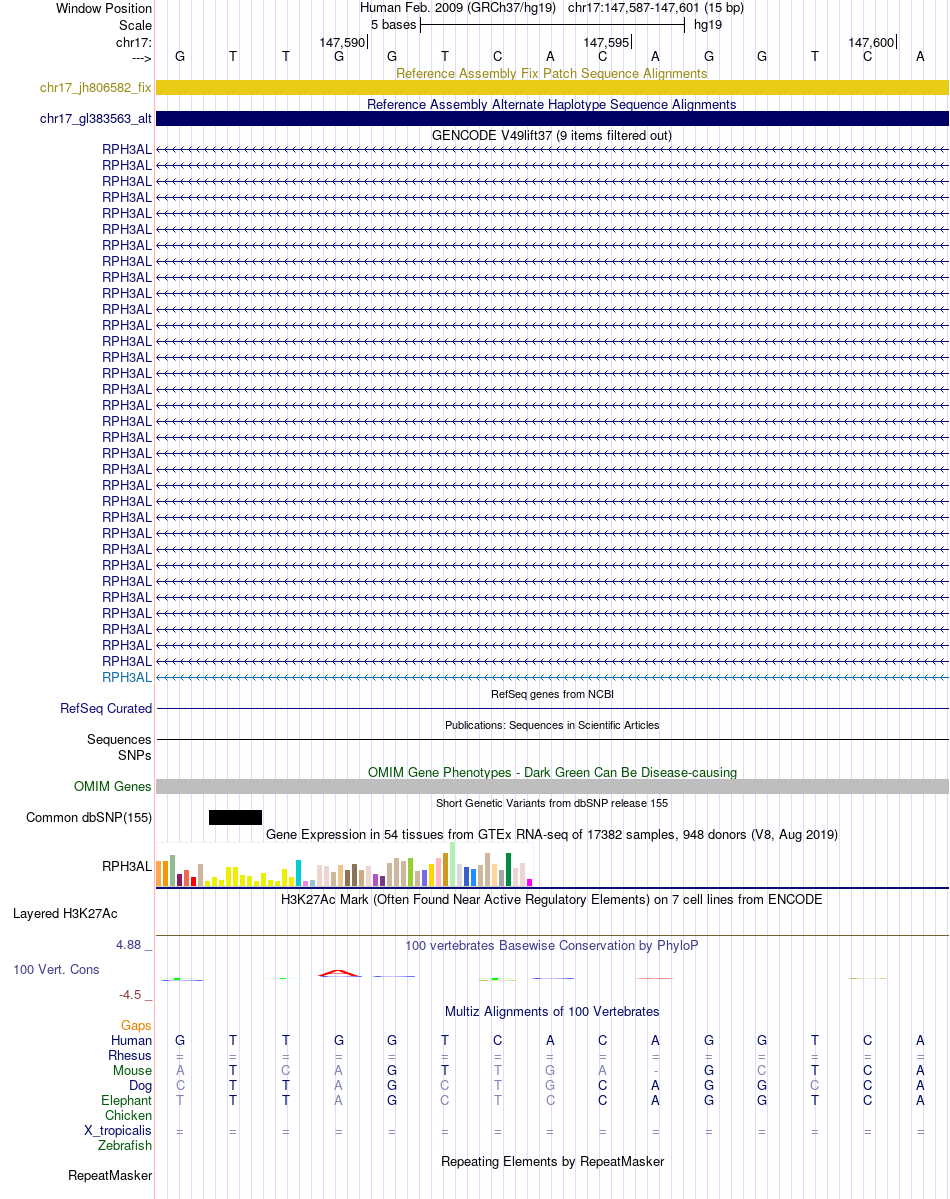The image size is (950, 1199).
Task: Click the OMIM Genes track label
Action: point(112,787)
